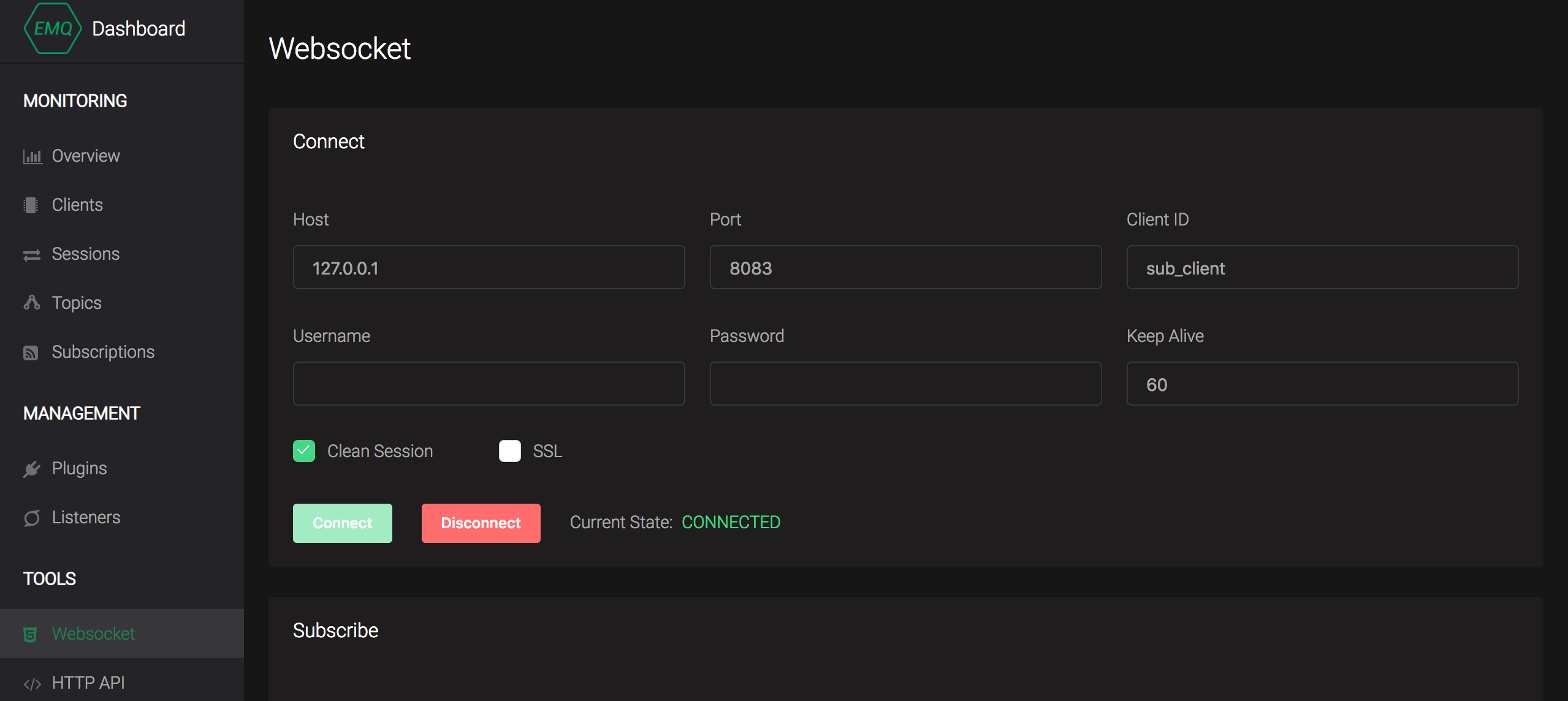
Task: Open the Sessions monitoring panel
Action: point(84,254)
